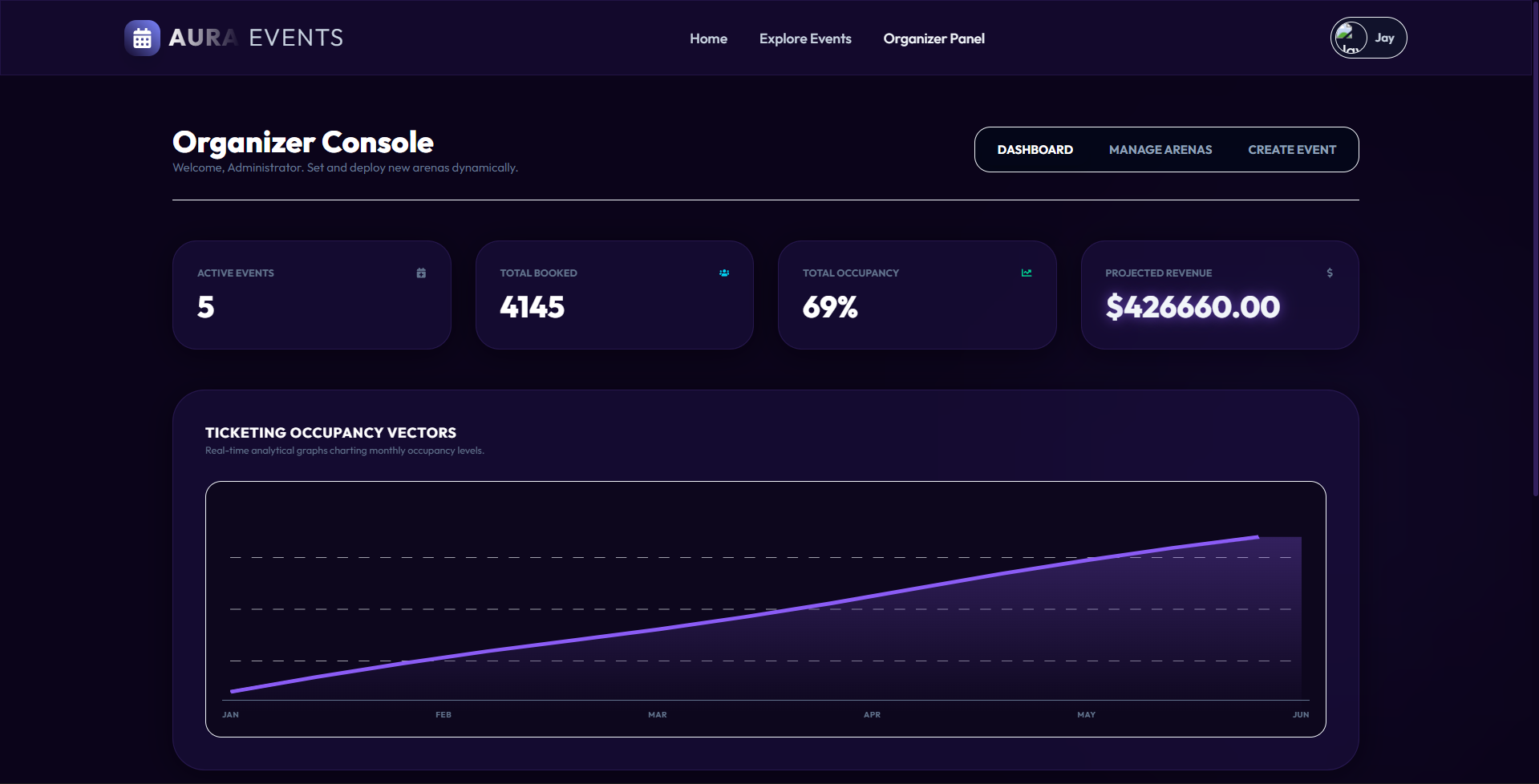The height and width of the screenshot is (784, 1539).
Task: Open the Jay user profile button
Action: (1368, 38)
